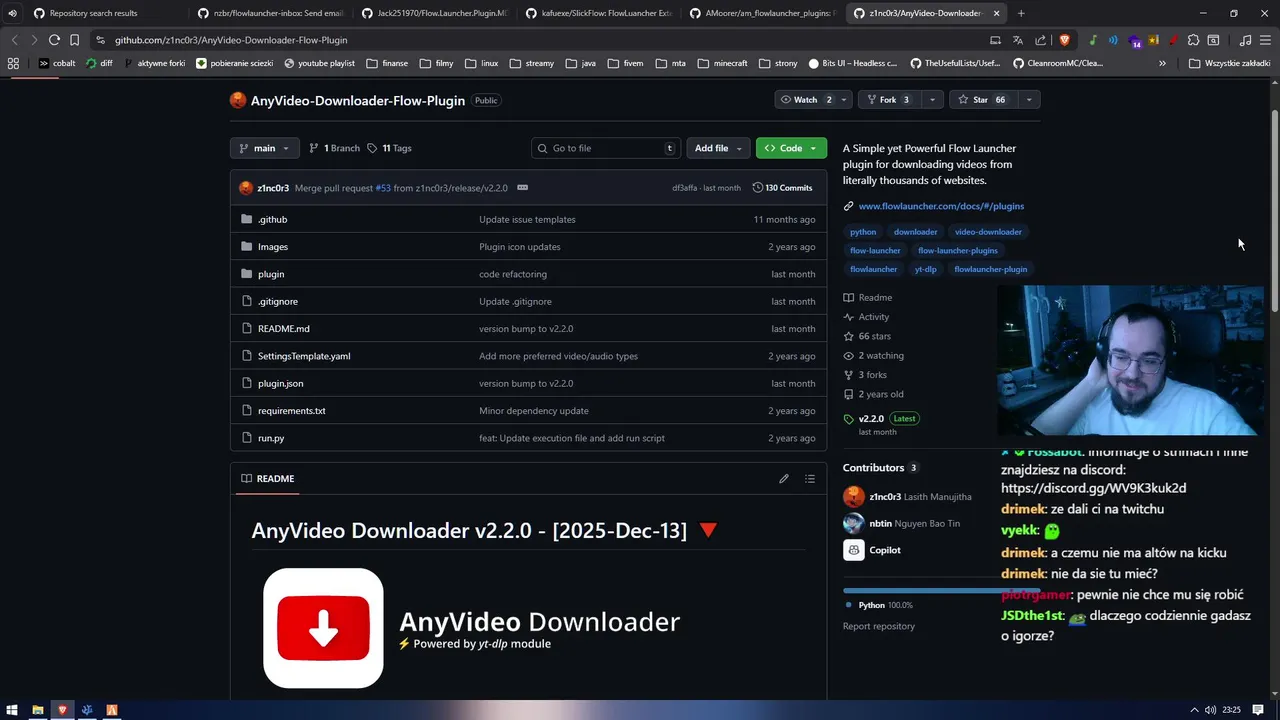Viewport: 1280px width, 720px height.
Task: Open the Images folder
Action: [x=272, y=246]
